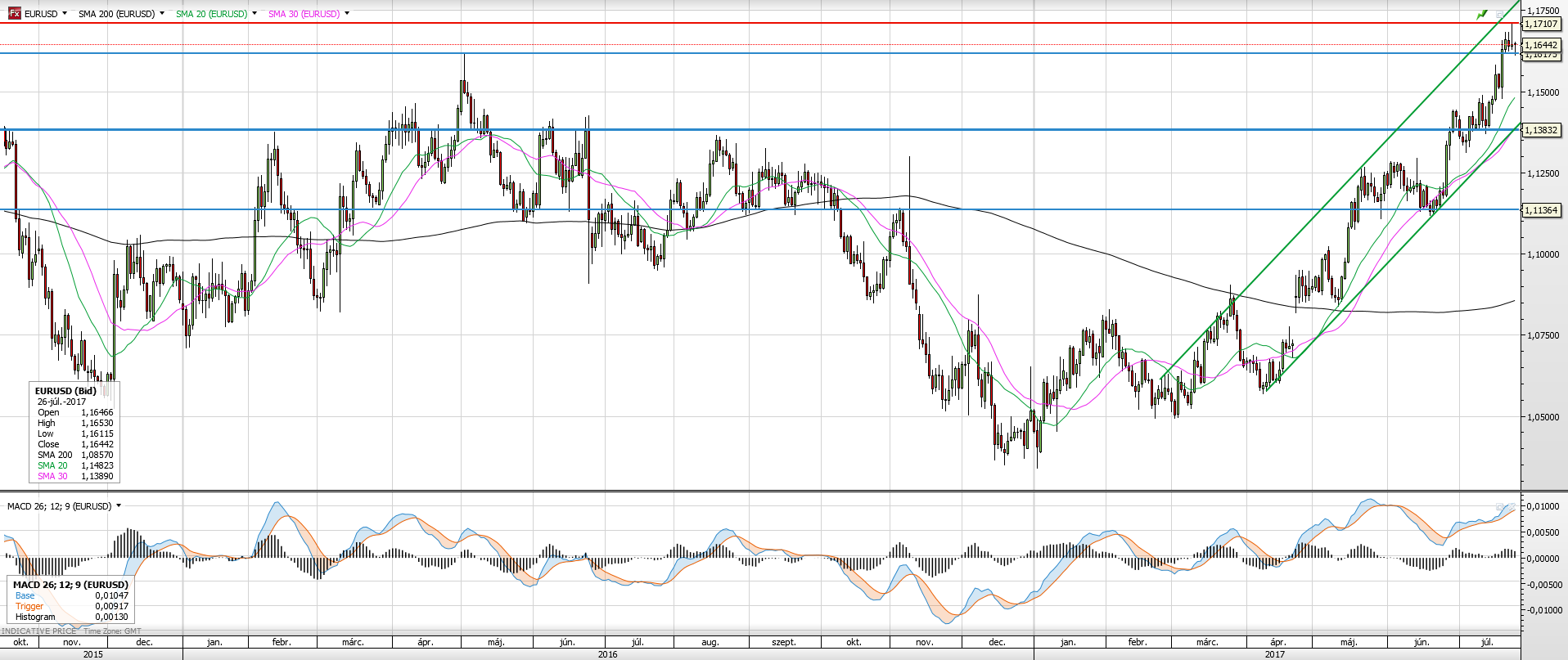Click the -0,01000 MACD axis label
The image size is (1568, 660).
(x=1543, y=610)
